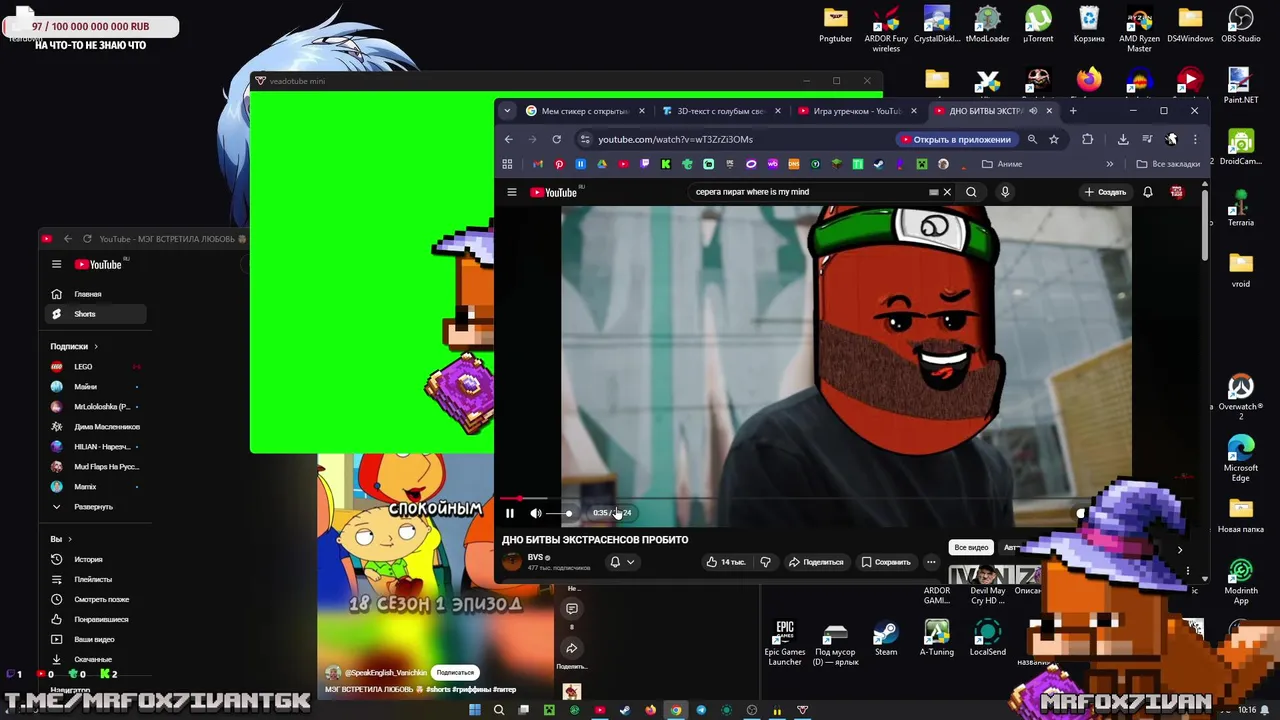Image resolution: width=1280 pixels, height=720 pixels.
Task: Expand hidden bookmarks with double chevron
Action: pos(1109,164)
